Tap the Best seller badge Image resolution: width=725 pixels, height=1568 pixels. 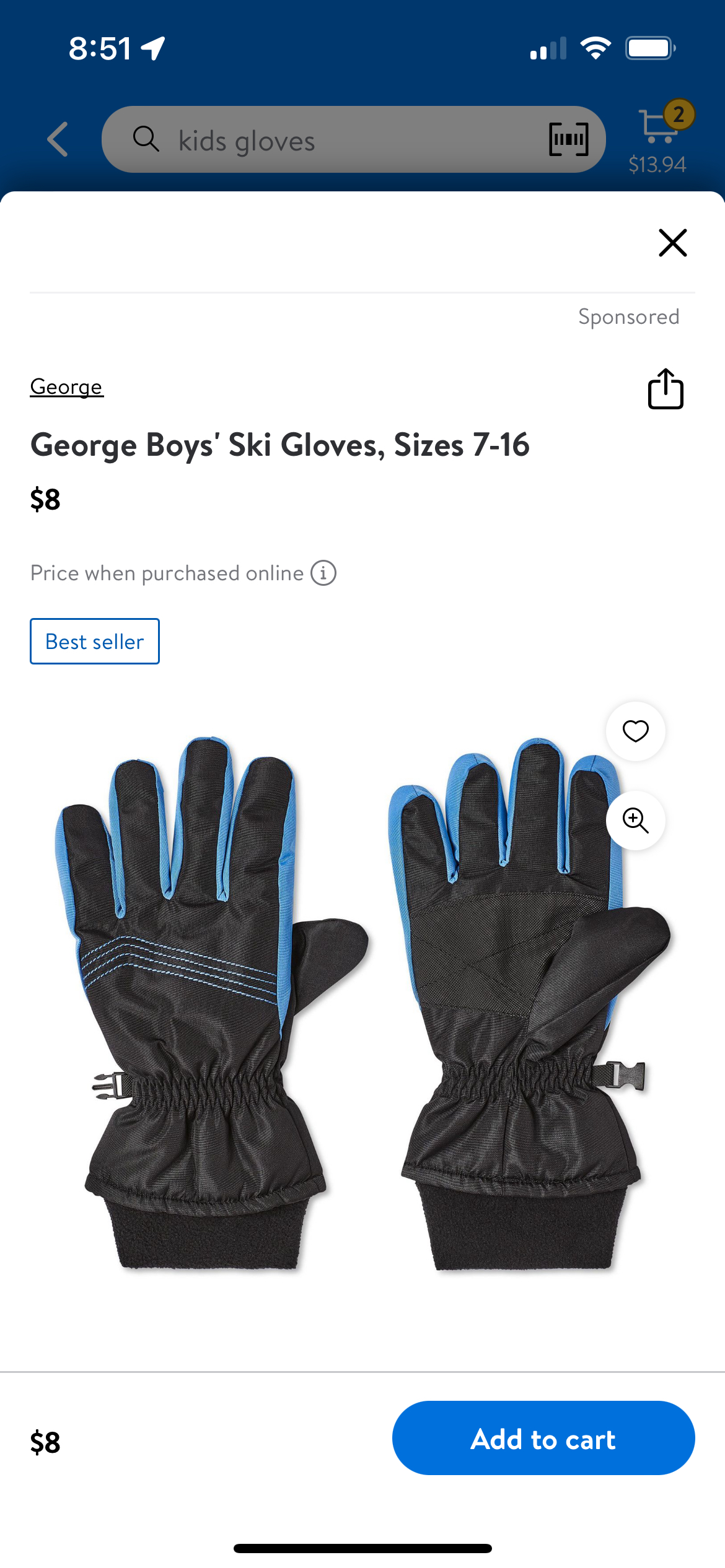tap(95, 641)
